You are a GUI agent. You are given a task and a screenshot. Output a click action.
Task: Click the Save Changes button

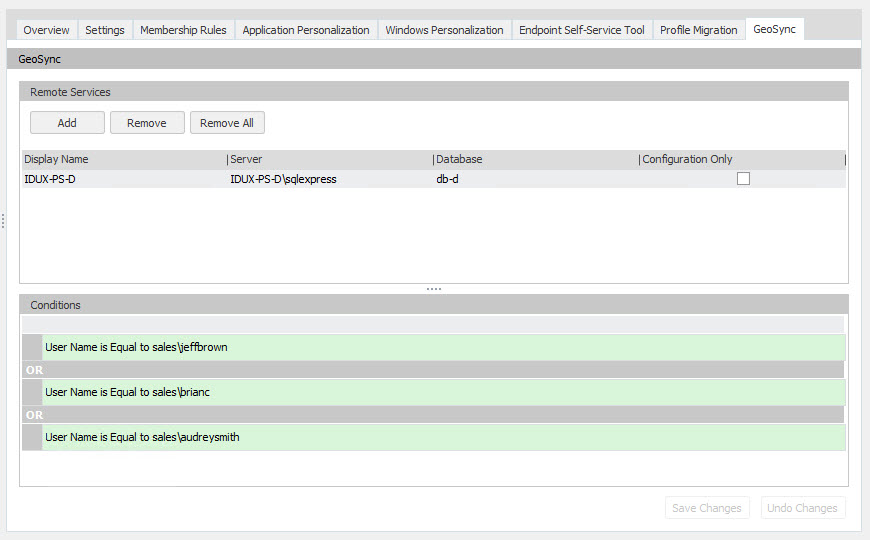[x=706, y=508]
